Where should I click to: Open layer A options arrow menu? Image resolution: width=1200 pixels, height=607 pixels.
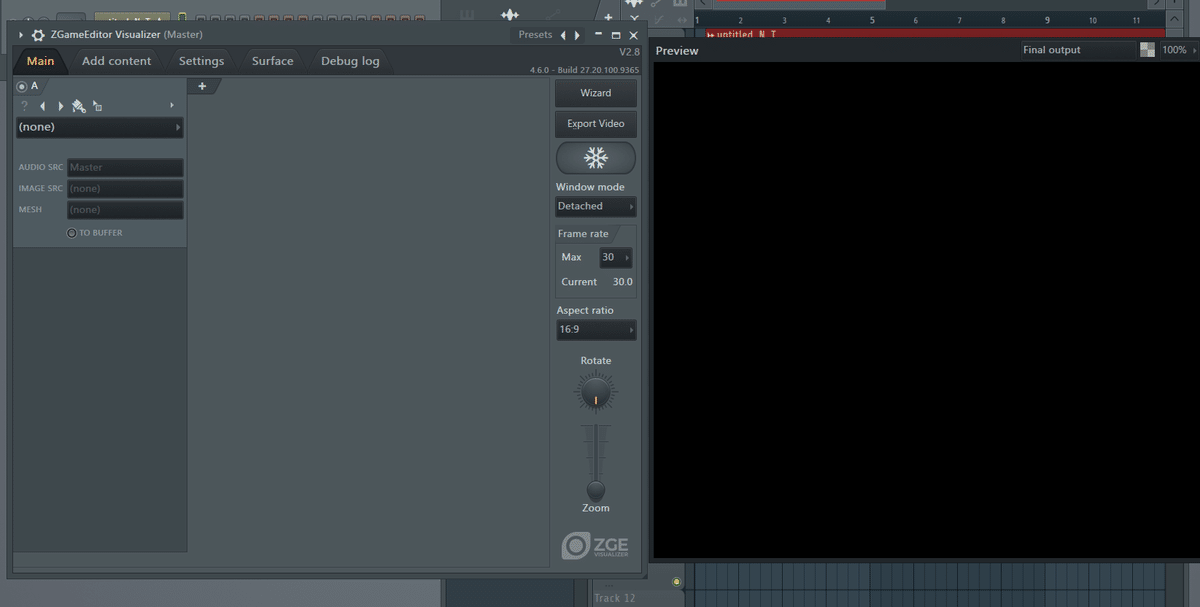click(x=172, y=105)
